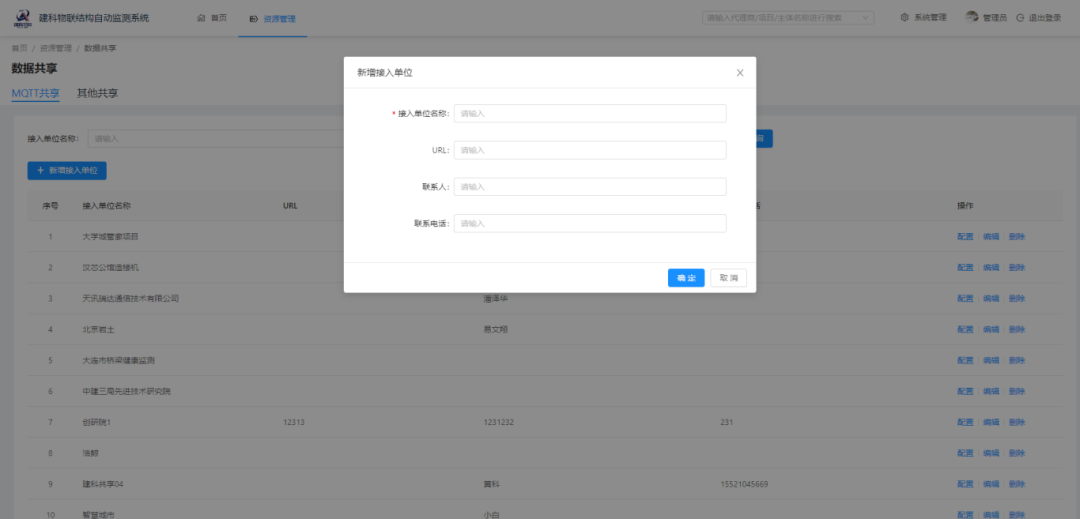Image resolution: width=1080 pixels, height=519 pixels.
Task: Open 系统管理 settings
Action: click(924, 18)
